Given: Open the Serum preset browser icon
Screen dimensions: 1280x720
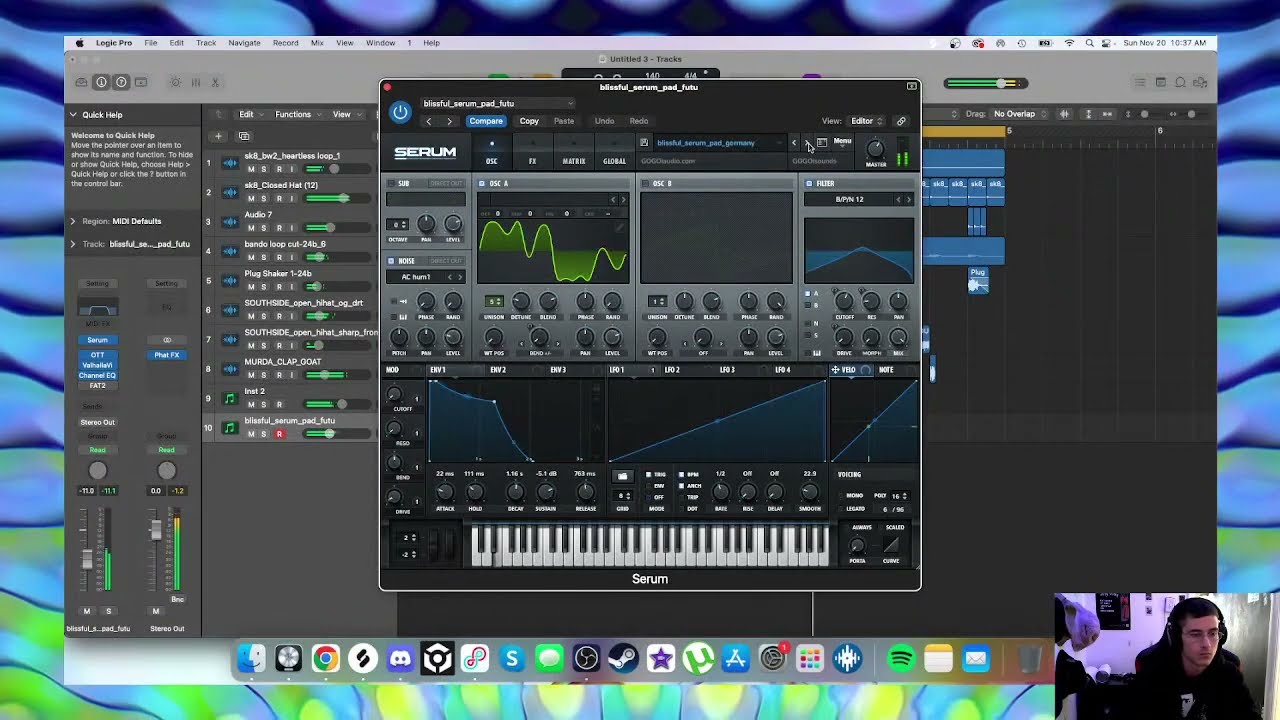Looking at the screenshot, I should (821, 143).
